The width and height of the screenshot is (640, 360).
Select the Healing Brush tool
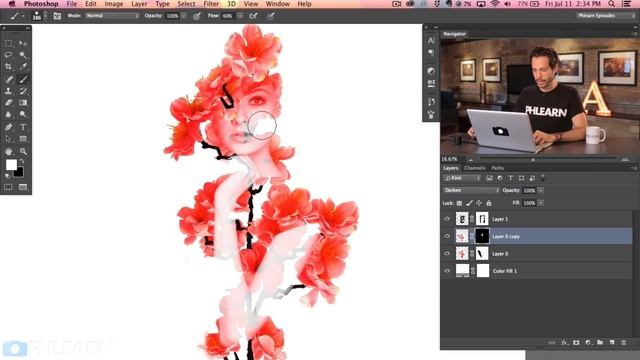tap(8, 79)
